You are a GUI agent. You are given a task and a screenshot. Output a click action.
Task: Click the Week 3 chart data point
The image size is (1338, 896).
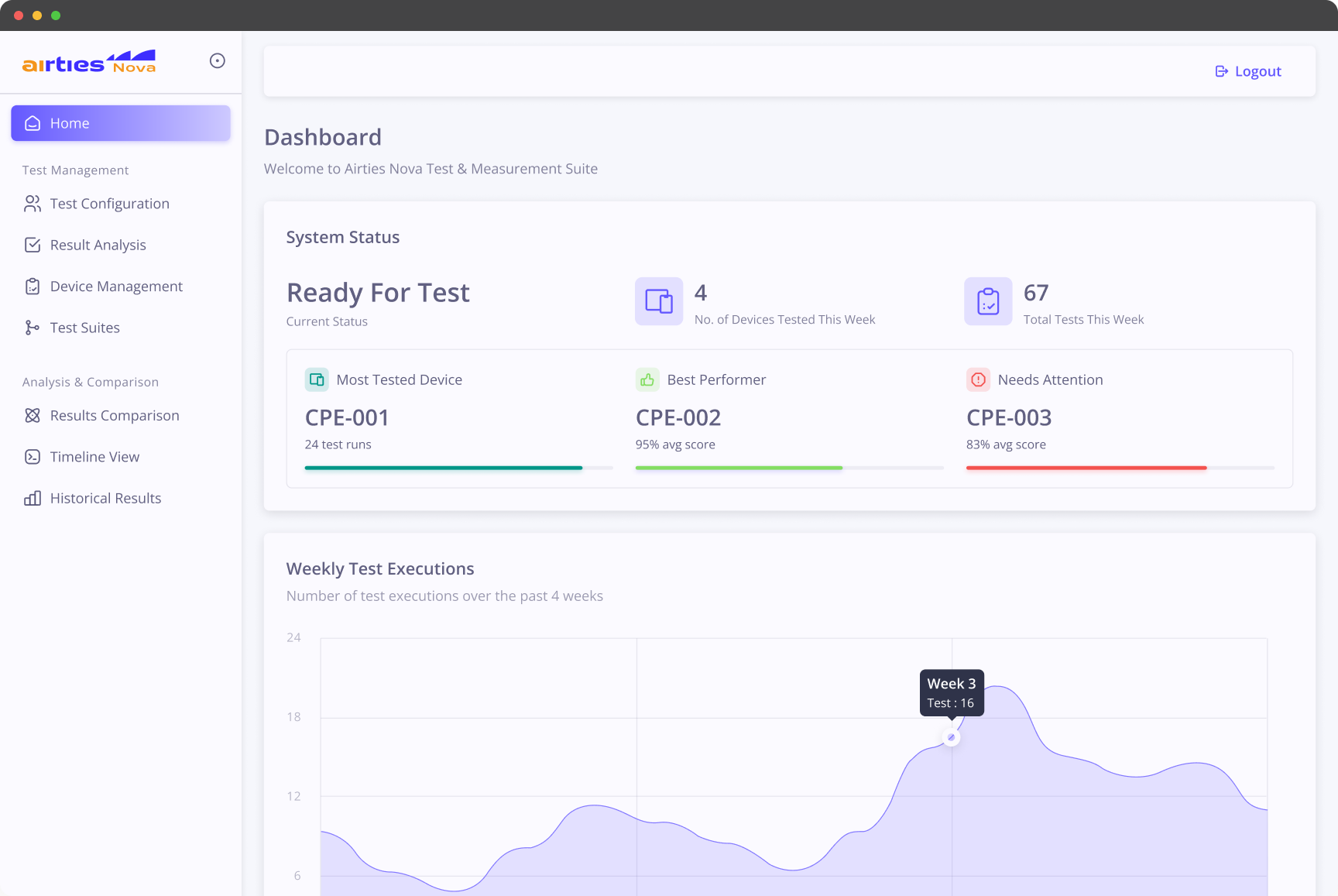click(952, 737)
